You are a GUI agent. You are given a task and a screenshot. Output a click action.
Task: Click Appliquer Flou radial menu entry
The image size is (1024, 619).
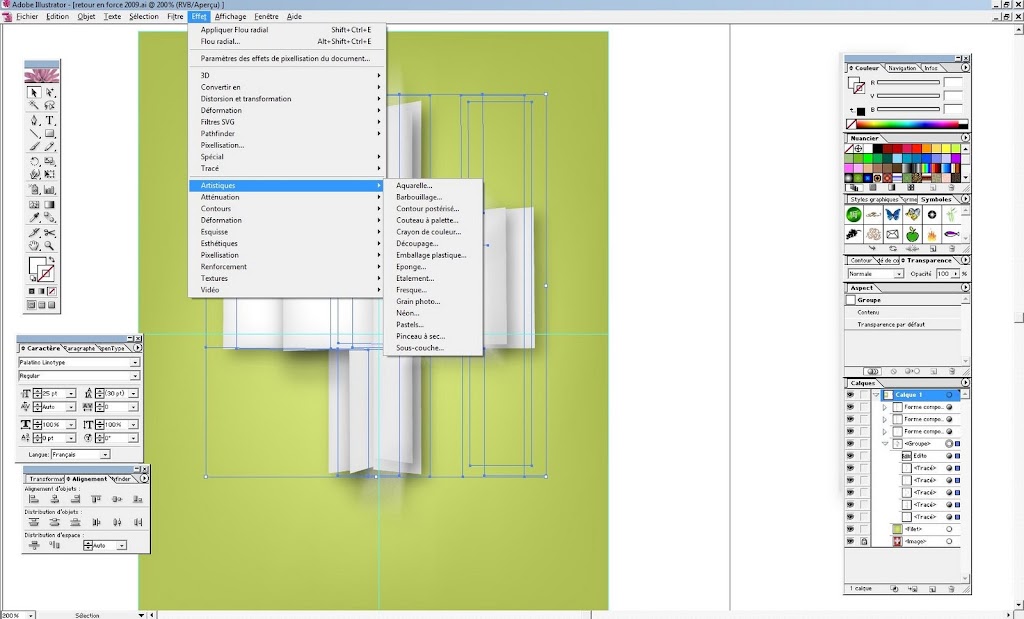pos(287,29)
